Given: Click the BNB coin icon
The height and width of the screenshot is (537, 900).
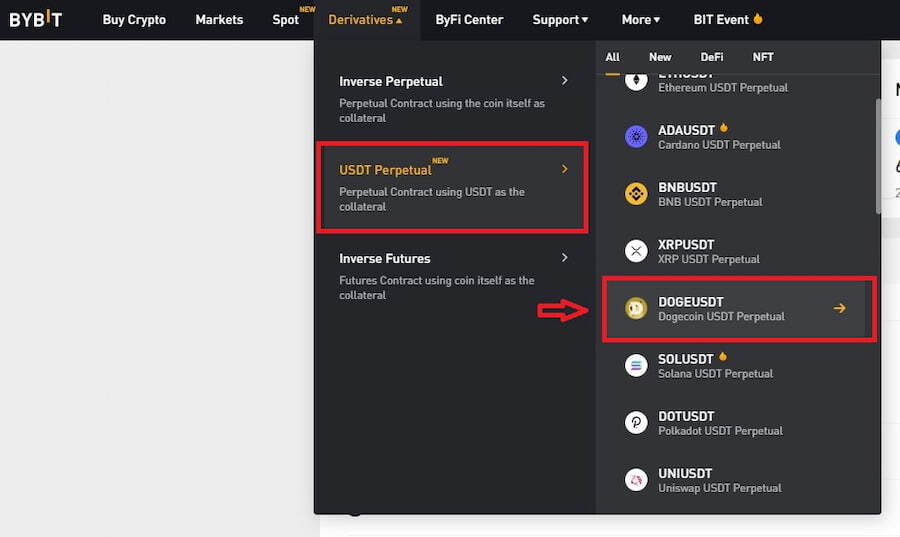Looking at the screenshot, I should point(636,194).
